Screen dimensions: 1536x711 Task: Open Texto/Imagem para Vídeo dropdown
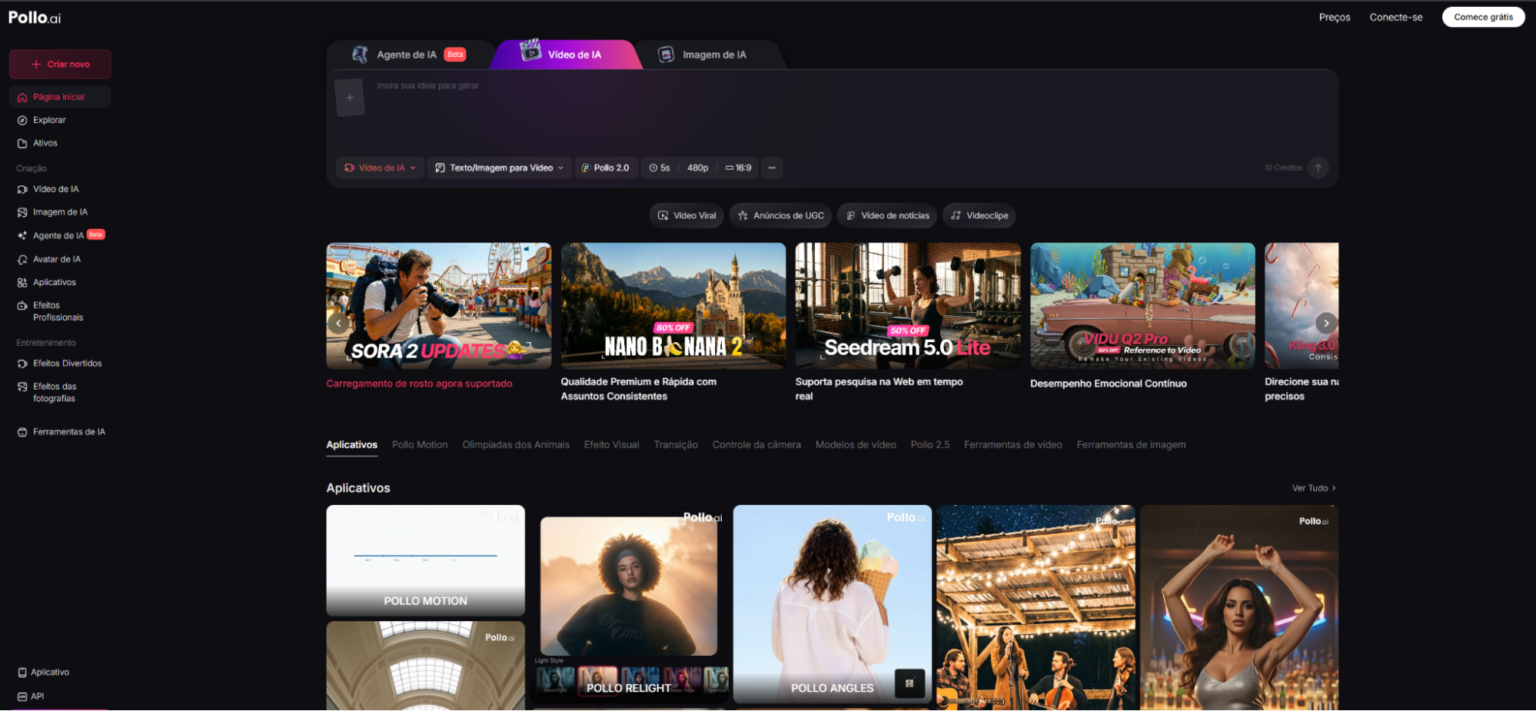click(500, 168)
